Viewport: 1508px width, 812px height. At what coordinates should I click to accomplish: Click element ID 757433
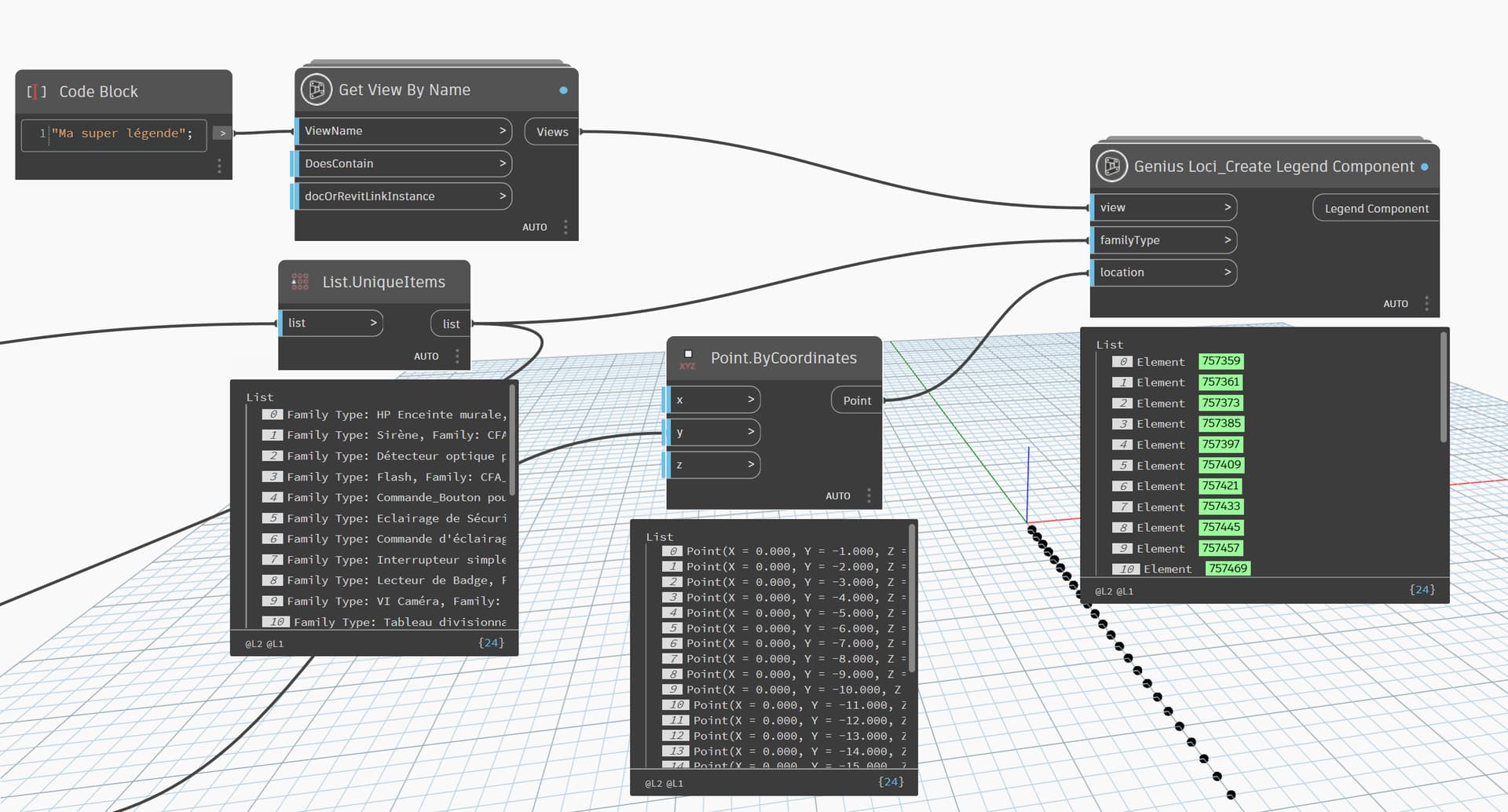pos(1221,507)
